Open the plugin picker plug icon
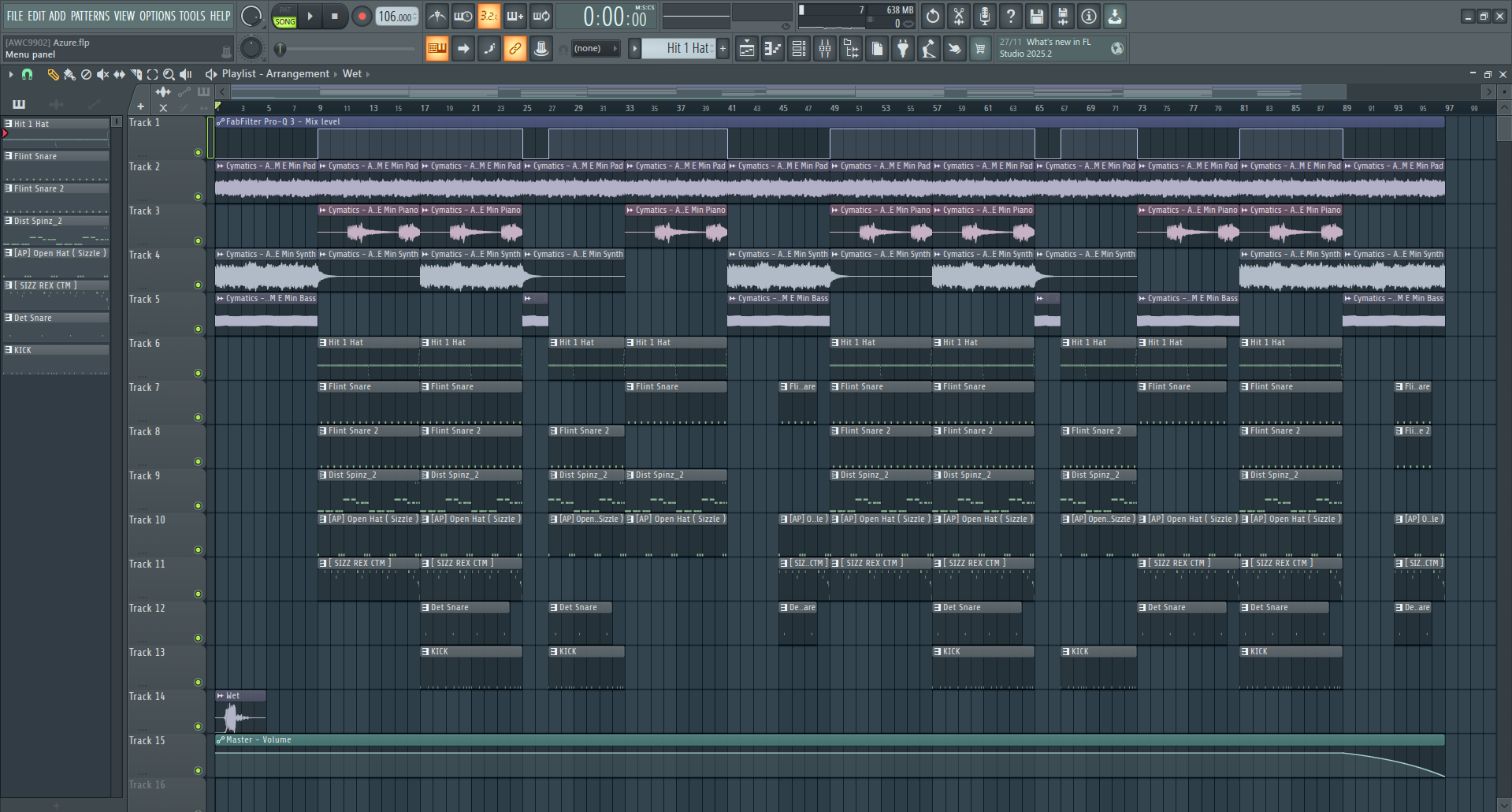 click(x=903, y=49)
